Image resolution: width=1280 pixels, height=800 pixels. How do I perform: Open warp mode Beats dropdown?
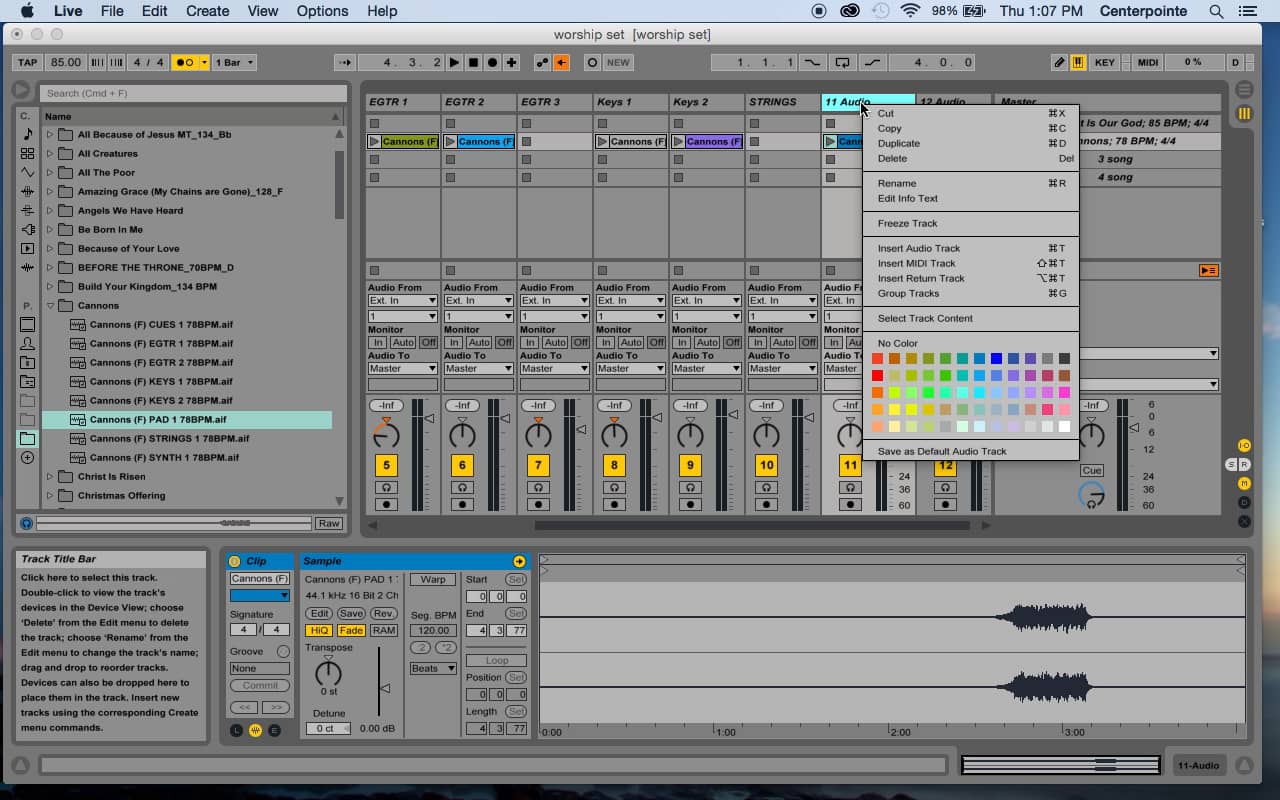tap(433, 668)
